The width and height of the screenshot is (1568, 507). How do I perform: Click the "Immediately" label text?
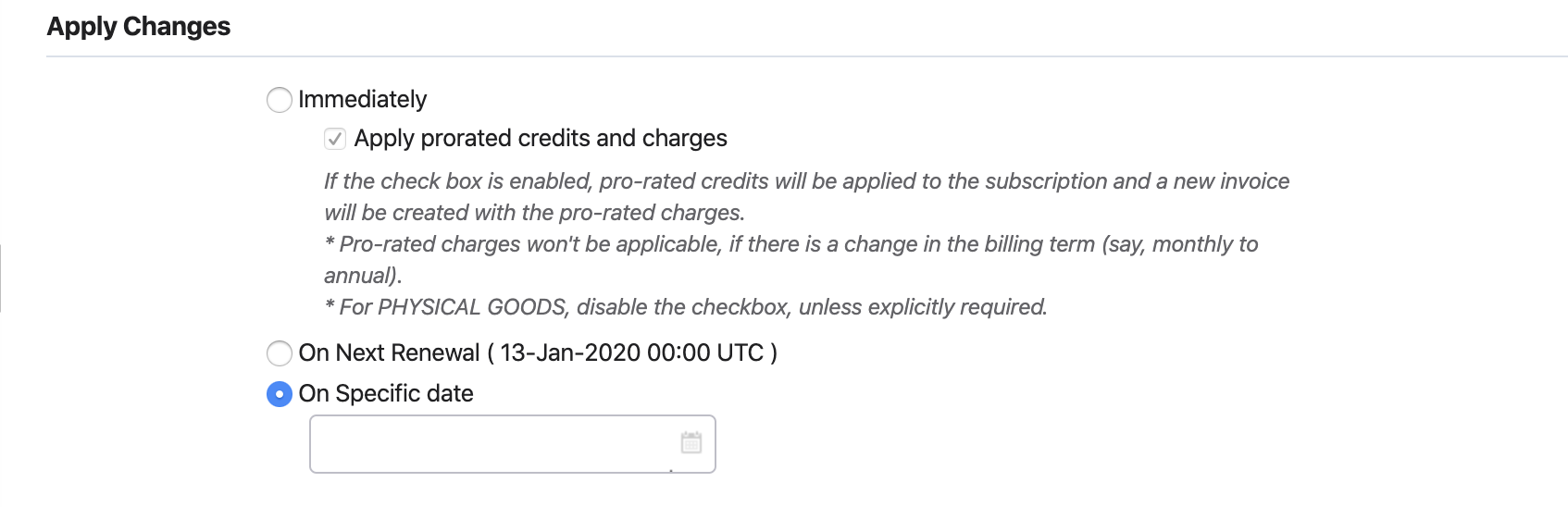362,100
